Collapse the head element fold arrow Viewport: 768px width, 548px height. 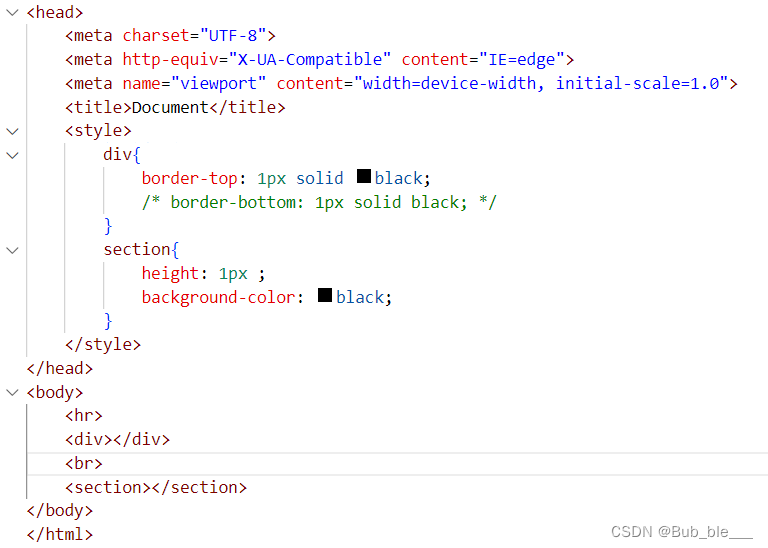click(x=12, y=12)
